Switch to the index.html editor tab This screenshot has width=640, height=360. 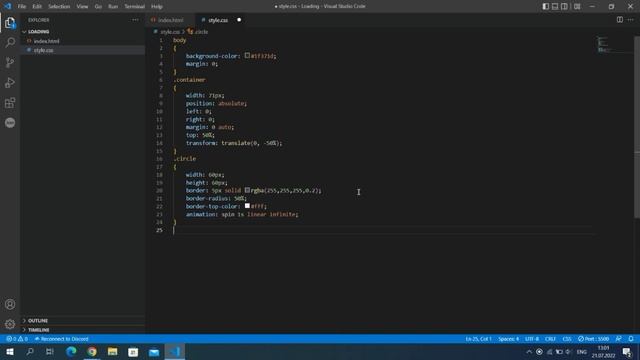[170, 20]
